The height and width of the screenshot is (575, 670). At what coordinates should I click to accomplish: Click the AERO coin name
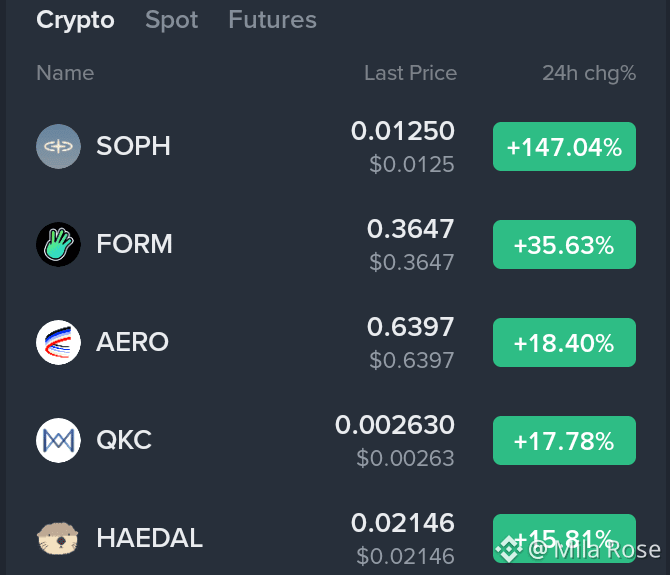pyautogui.click(x=132, y=342)
